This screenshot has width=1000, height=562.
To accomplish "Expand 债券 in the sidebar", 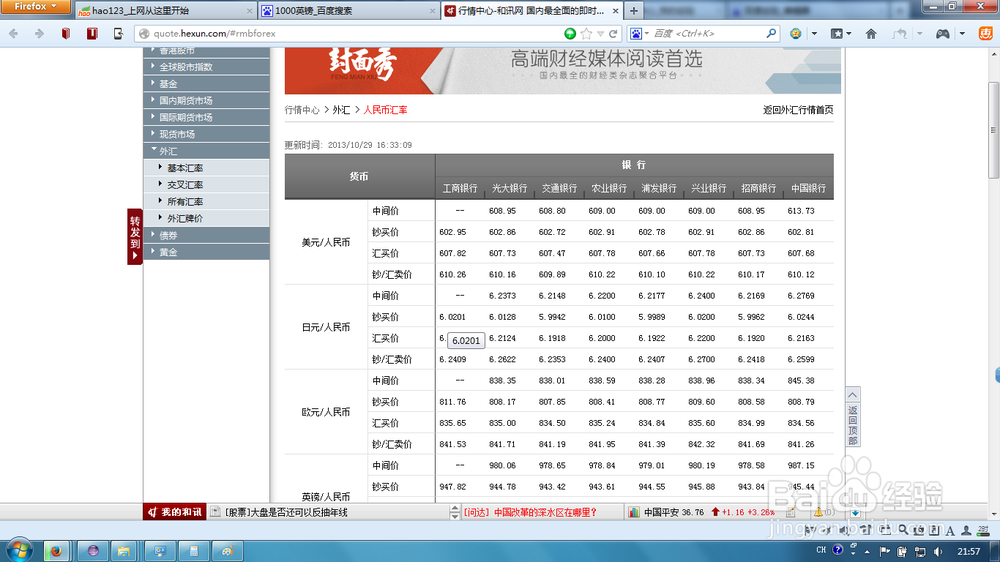I will (205, 235).
